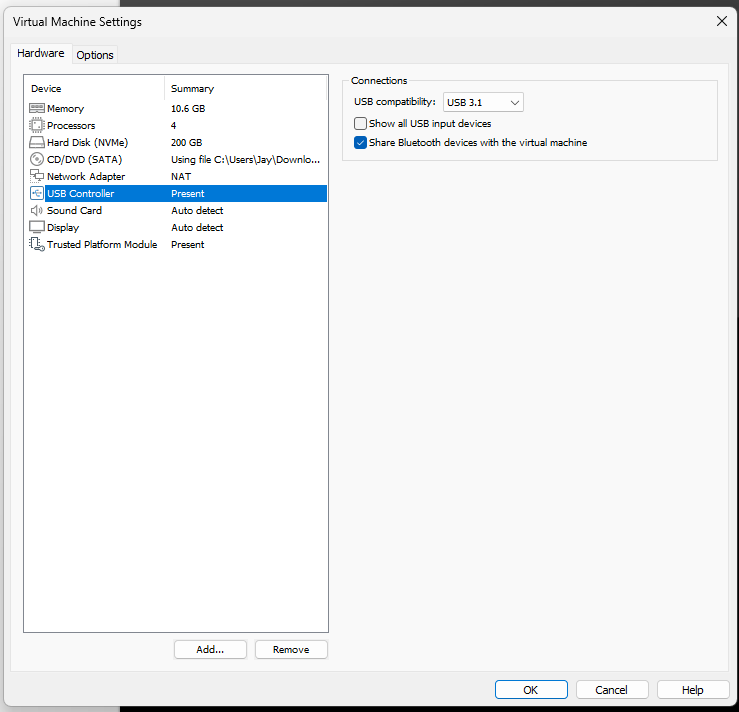Click the Hard Disk (NVMe) icon

coord(37,142)
